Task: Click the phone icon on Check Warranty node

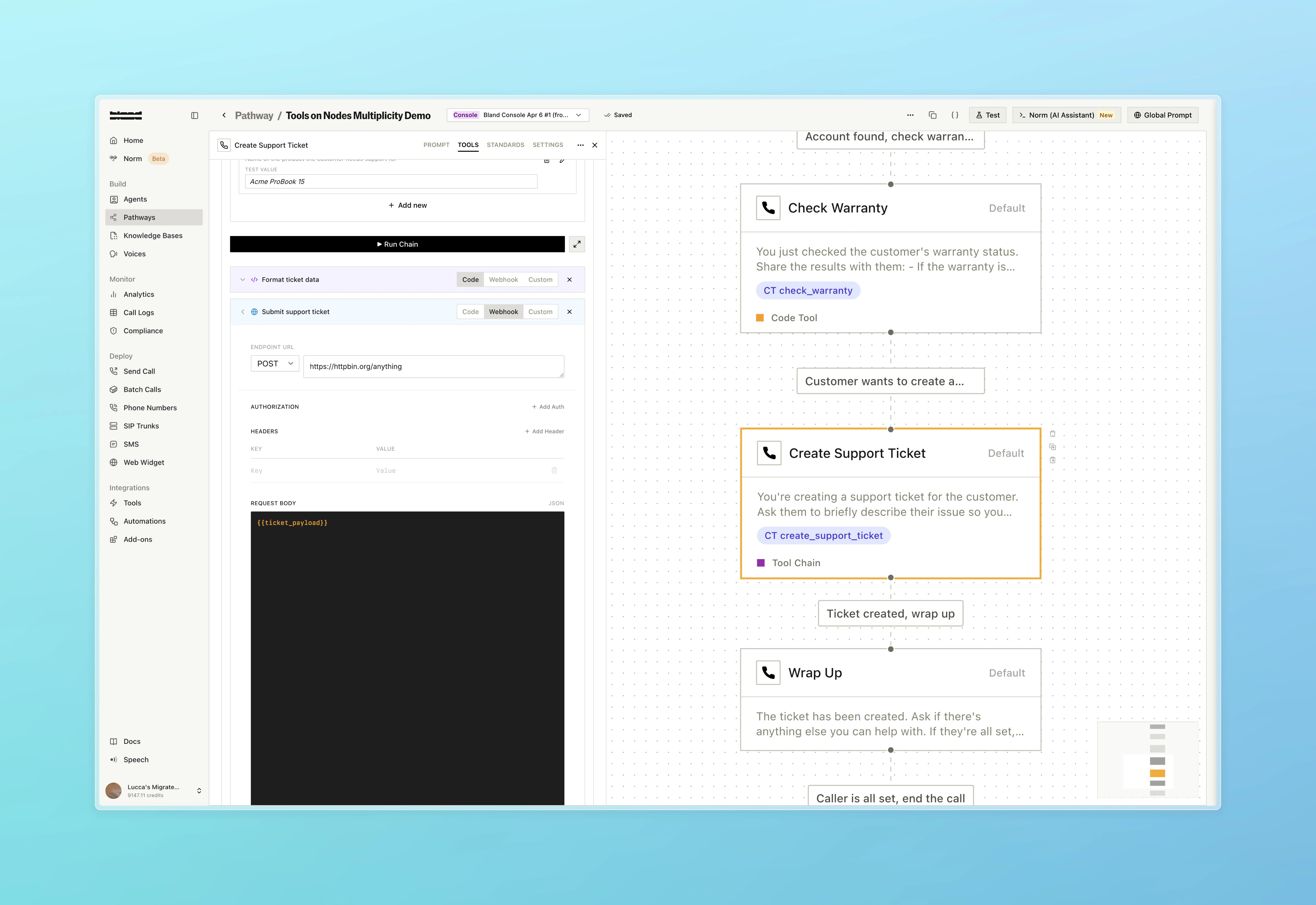Action: pyautogui.click(x=768, y=207)
